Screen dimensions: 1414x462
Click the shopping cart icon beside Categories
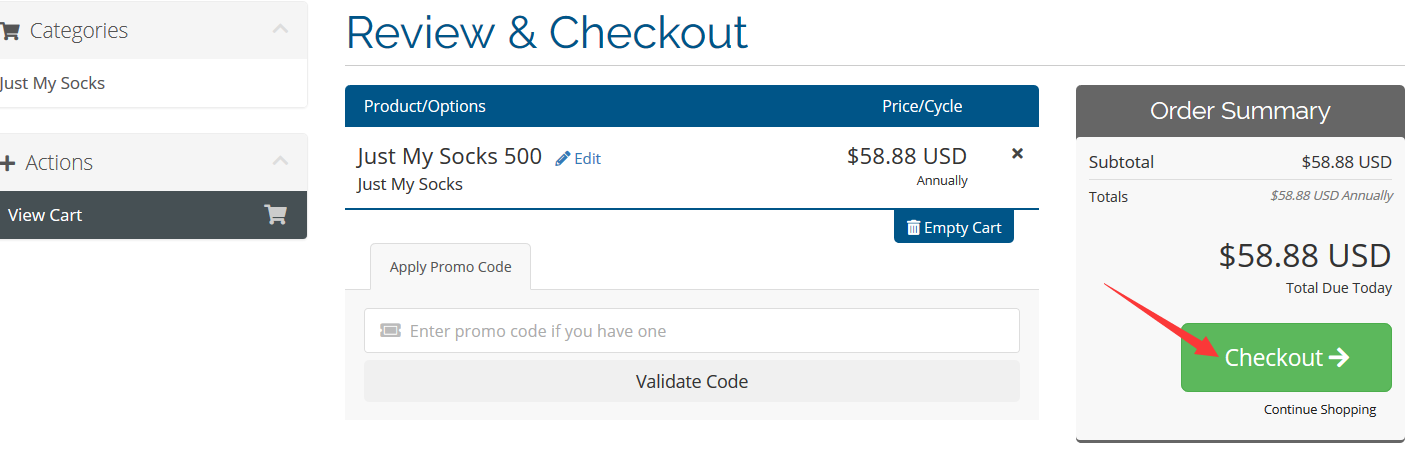(x=9, y=31)
